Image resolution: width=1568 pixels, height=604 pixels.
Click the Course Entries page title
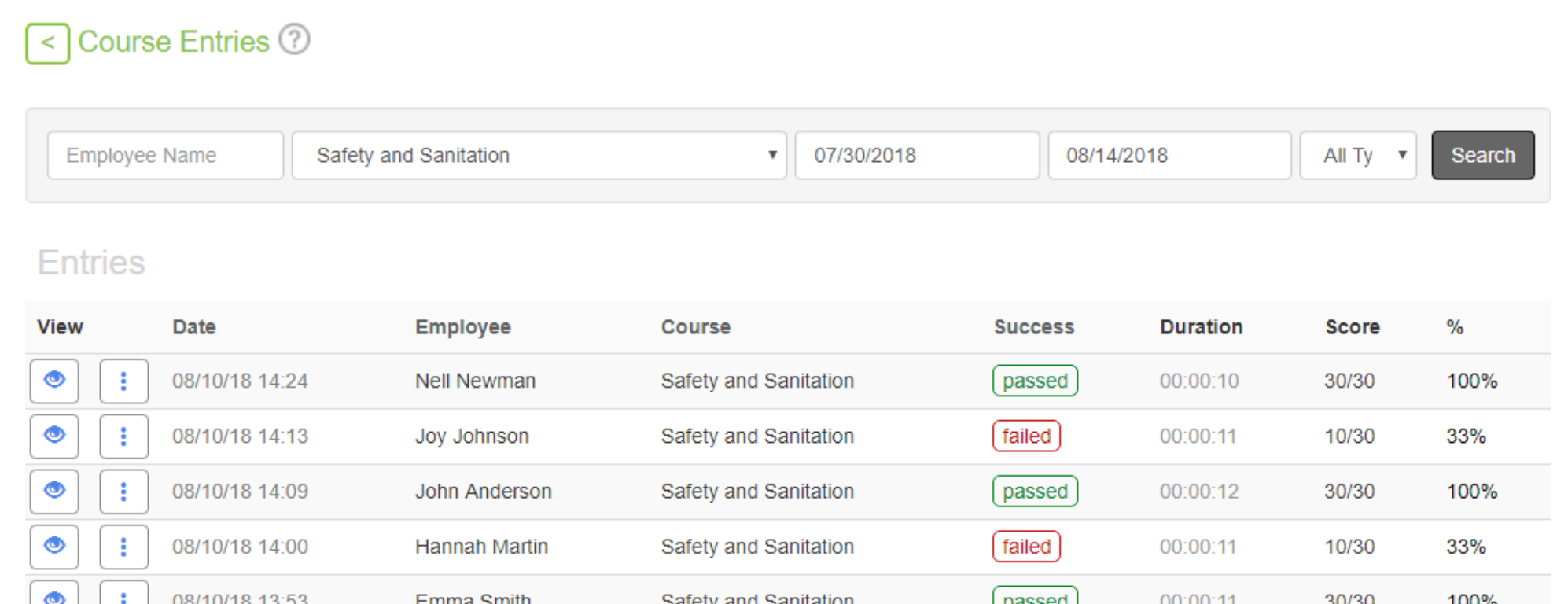[x=174, y=42]
